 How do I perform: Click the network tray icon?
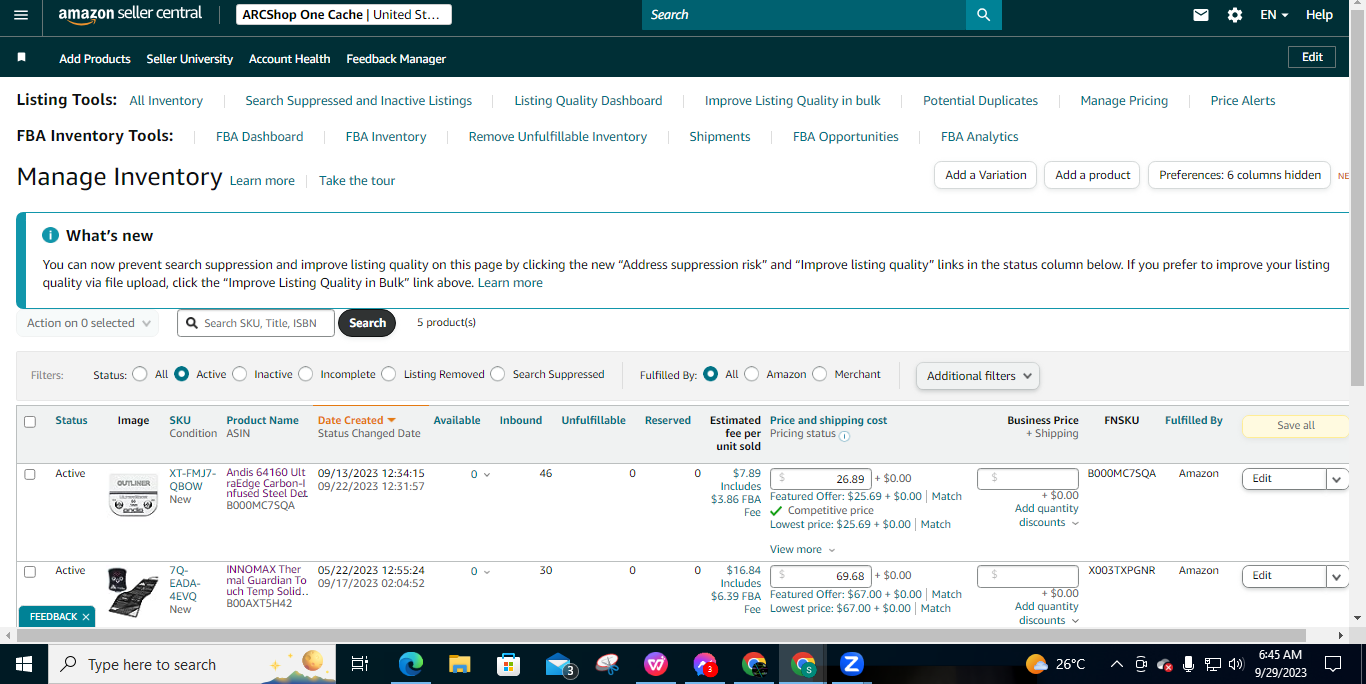pos(1212,663)
